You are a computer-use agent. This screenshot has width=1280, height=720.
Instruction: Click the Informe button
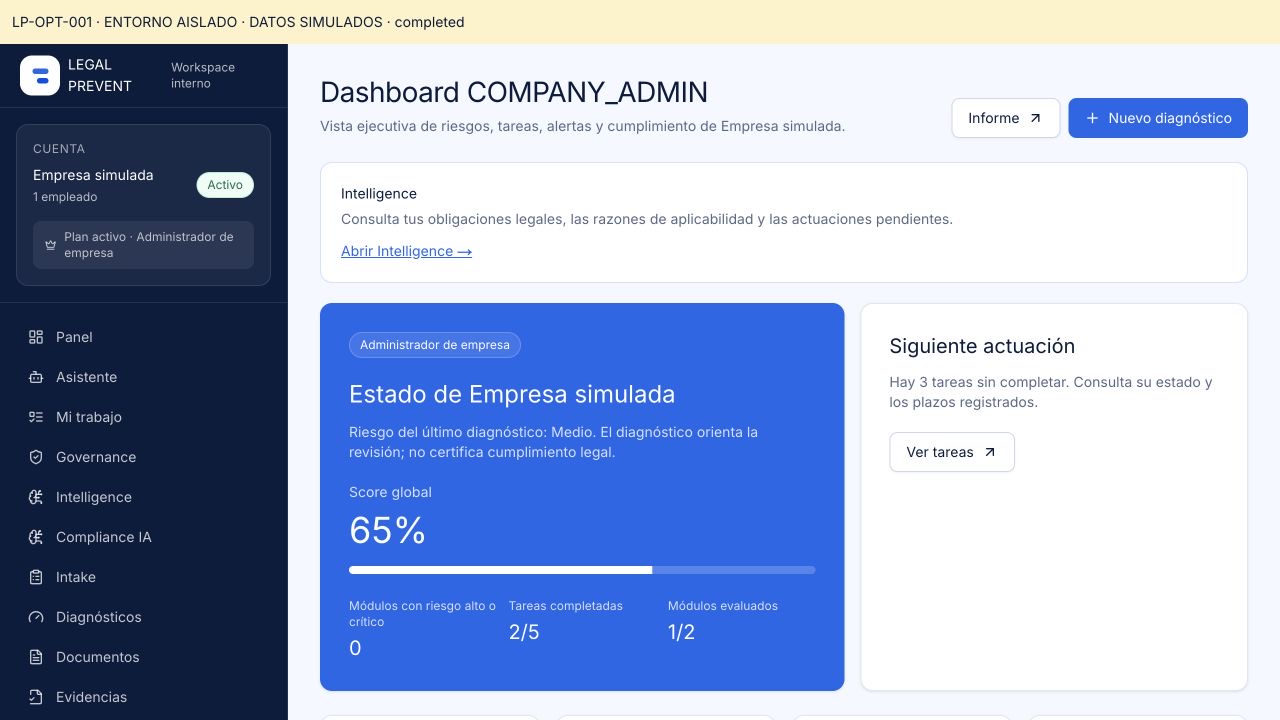click(1005, 118)
